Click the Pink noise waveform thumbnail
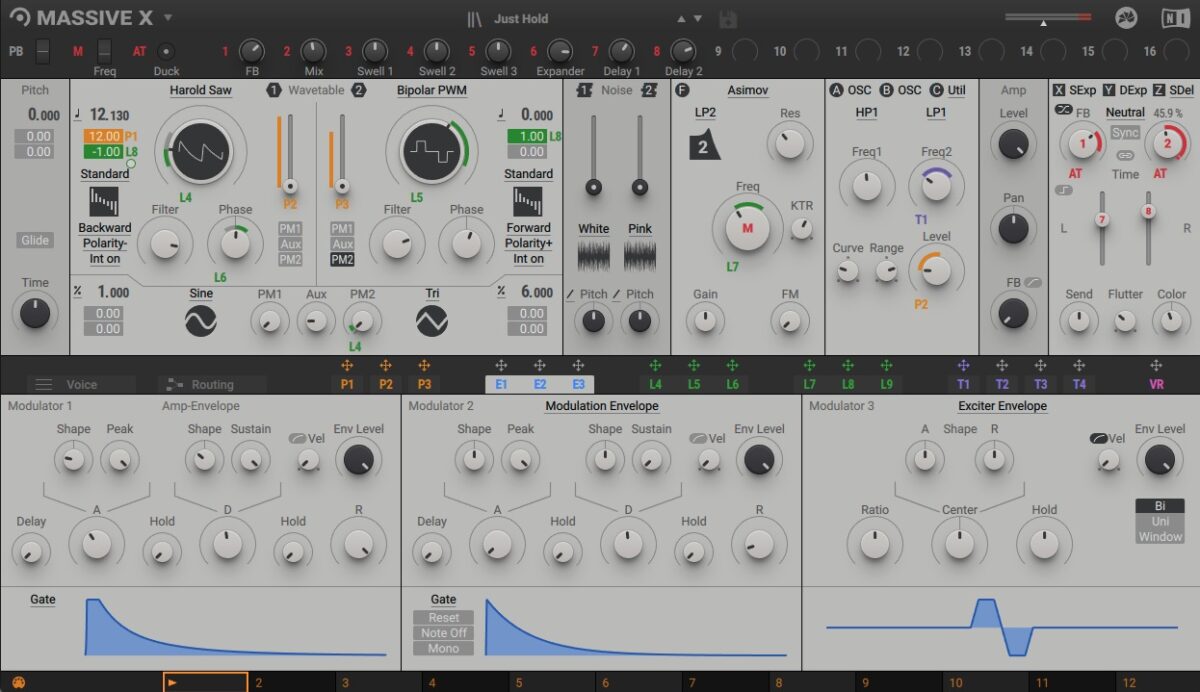Screen dimensions: 1200x692 [x=640, y=256]
